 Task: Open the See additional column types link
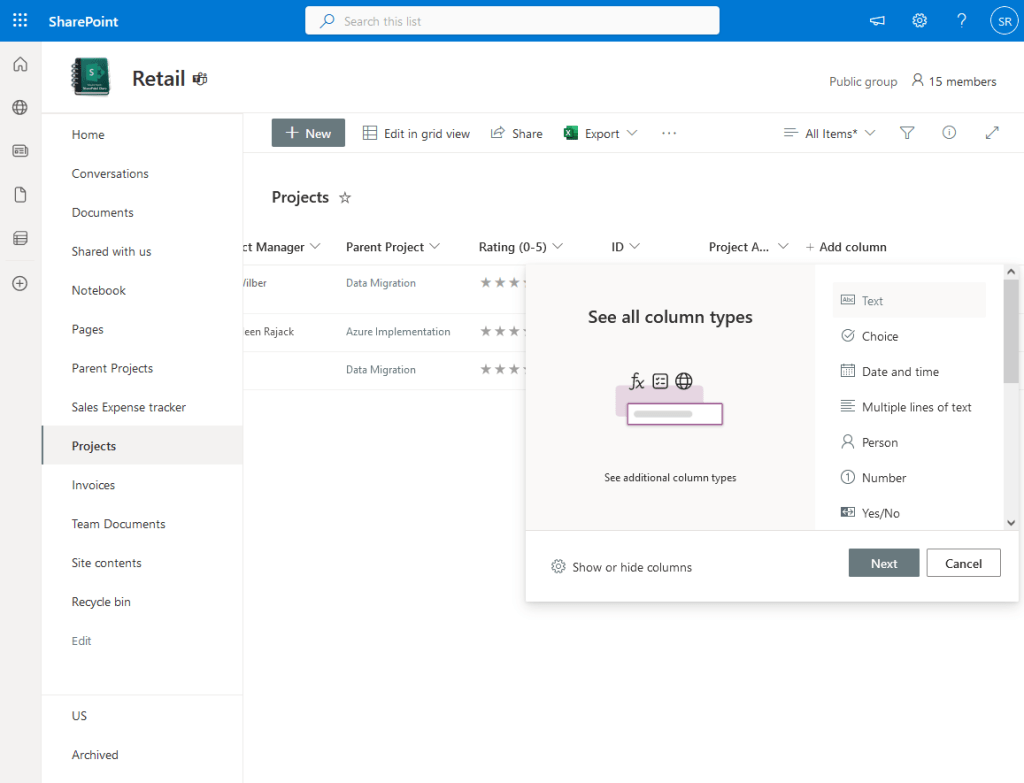[x=669, y=477]
